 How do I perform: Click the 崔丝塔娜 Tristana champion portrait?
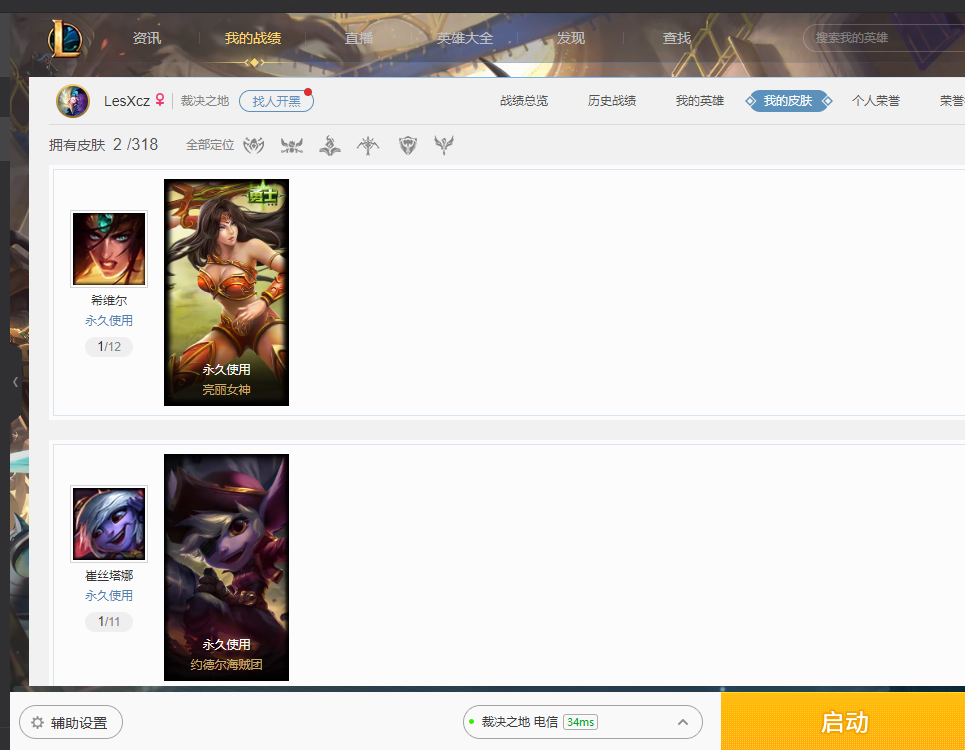coord(109,524)
